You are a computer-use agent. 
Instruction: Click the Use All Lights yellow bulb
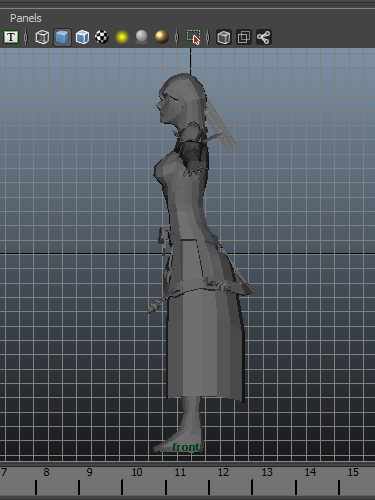click(x=122, y=37)
